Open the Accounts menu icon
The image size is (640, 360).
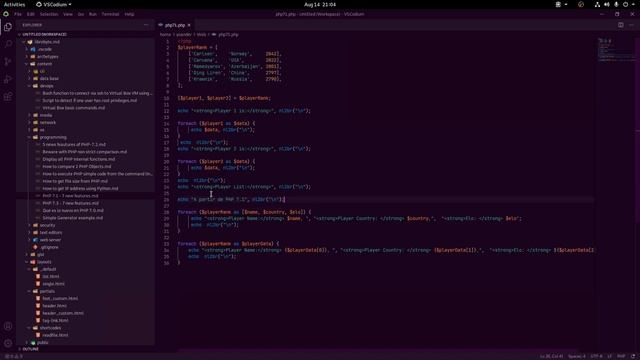(8, 326)
